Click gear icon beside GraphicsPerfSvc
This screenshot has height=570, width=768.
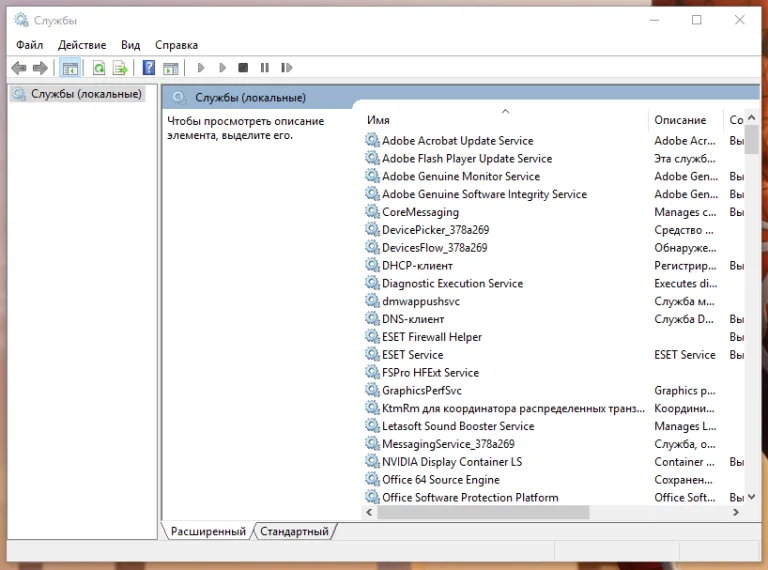click(372, 390)
